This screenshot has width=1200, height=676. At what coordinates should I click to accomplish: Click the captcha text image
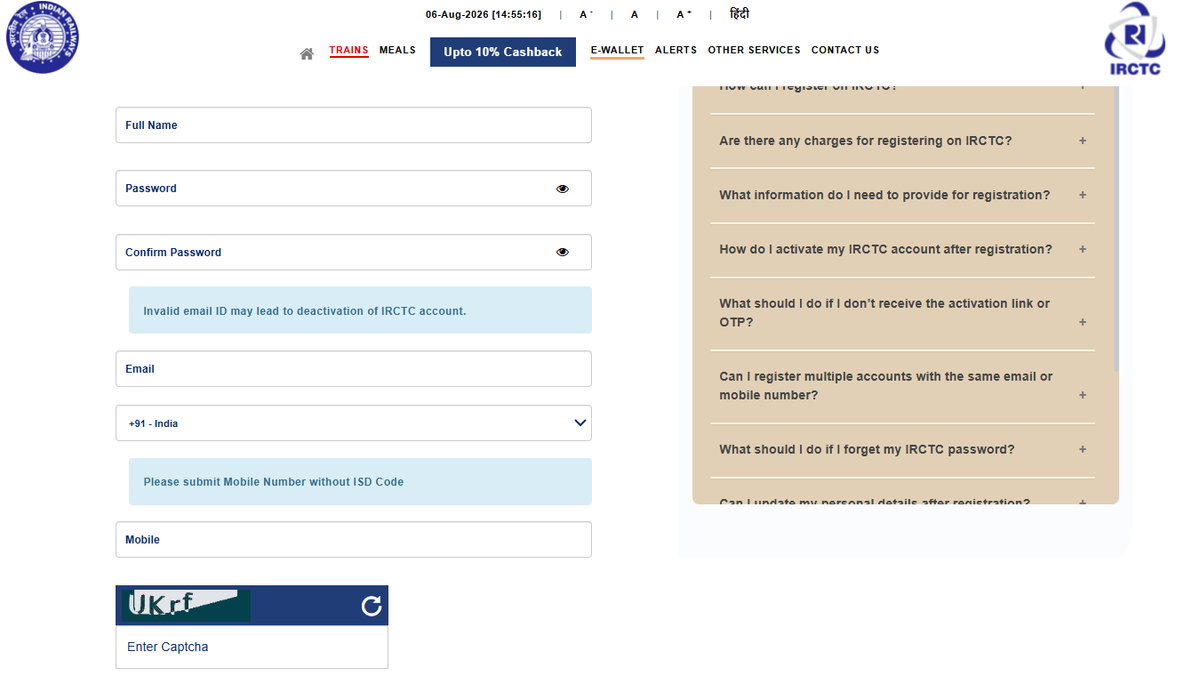coord(186,605)
